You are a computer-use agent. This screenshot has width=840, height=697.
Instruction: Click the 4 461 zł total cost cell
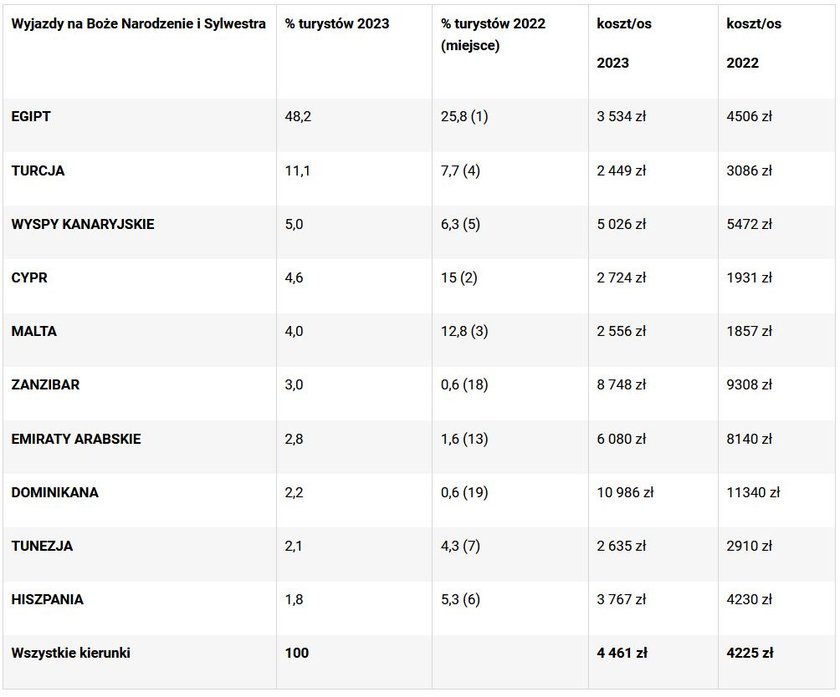(x=622, y=653)
